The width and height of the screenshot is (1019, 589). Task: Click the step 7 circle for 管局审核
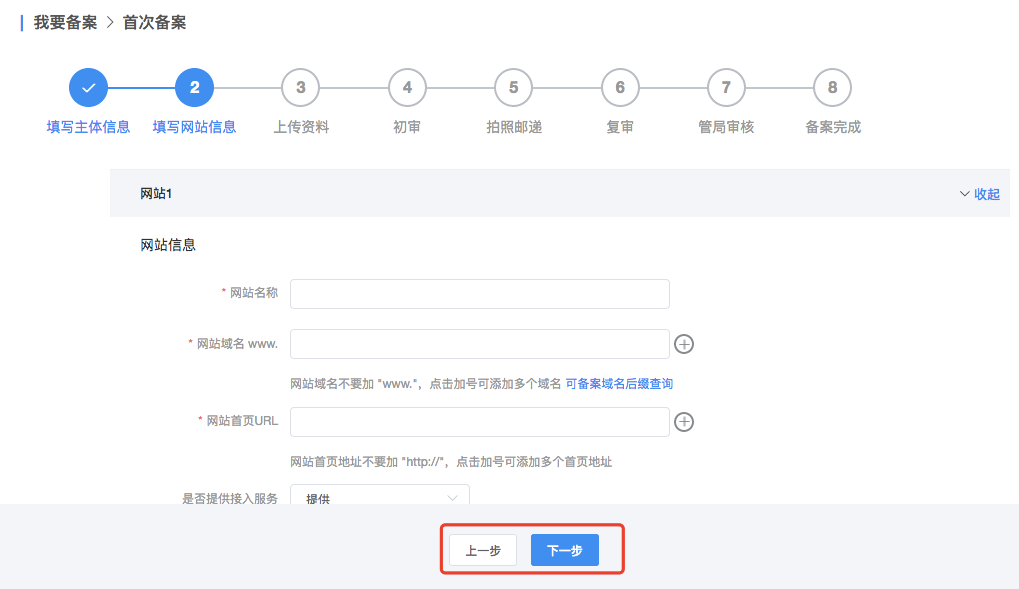click(x=726, y=88)
